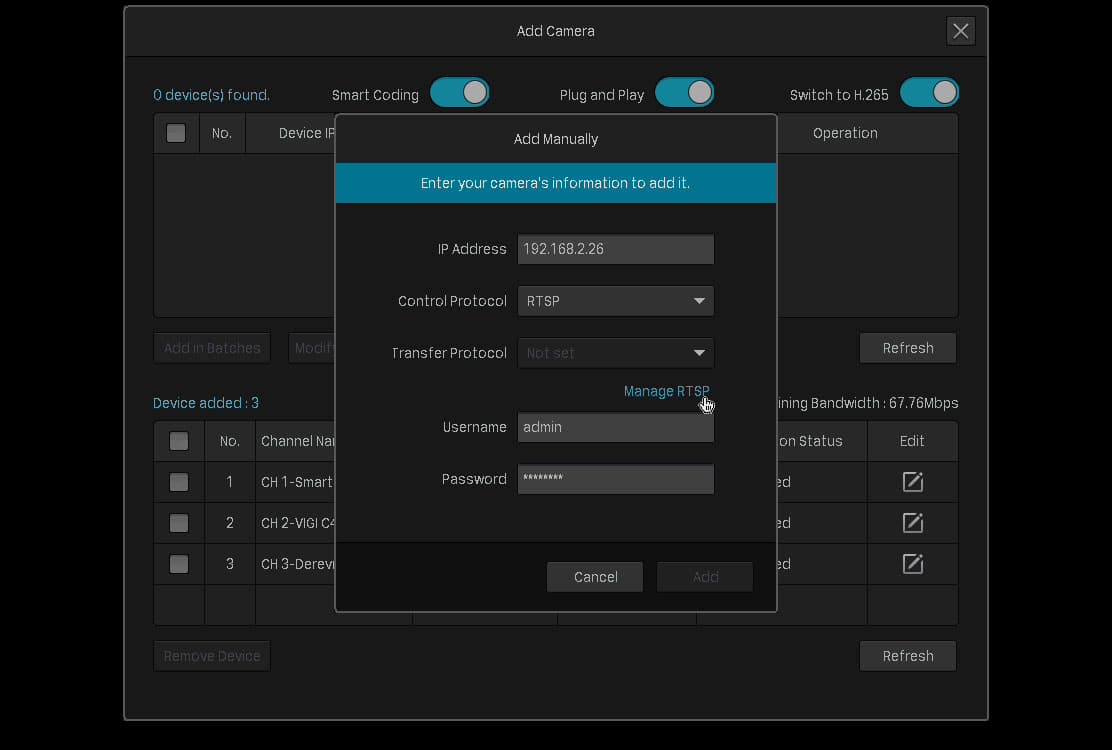Screen dimensions: 1112x750
Task: Click the Cancel button in Add Manually
Action: [595, 577]
